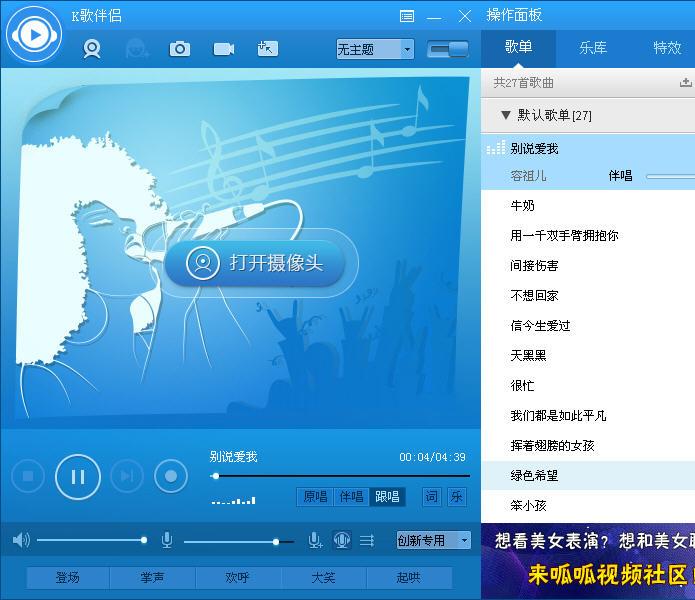Pause the current song
This screenshot has width=695, height=600.
[77, 476]
